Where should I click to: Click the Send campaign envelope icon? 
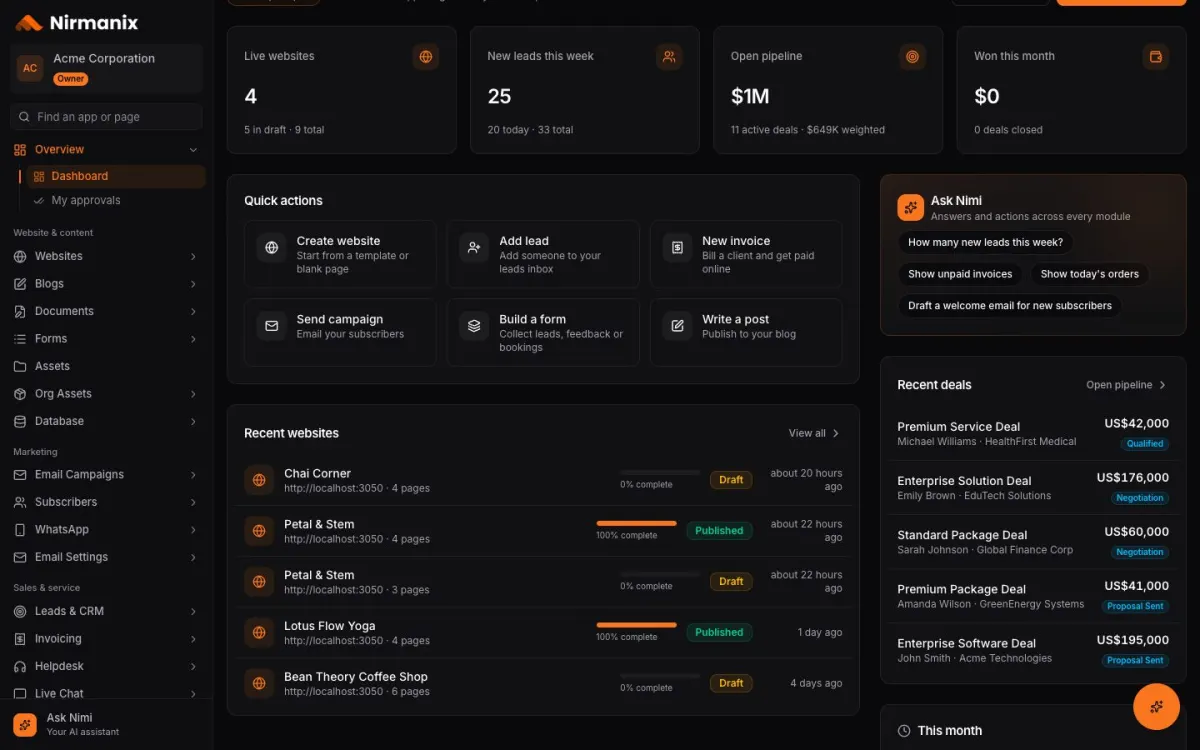pyautogui.click(x=271, y=326)
